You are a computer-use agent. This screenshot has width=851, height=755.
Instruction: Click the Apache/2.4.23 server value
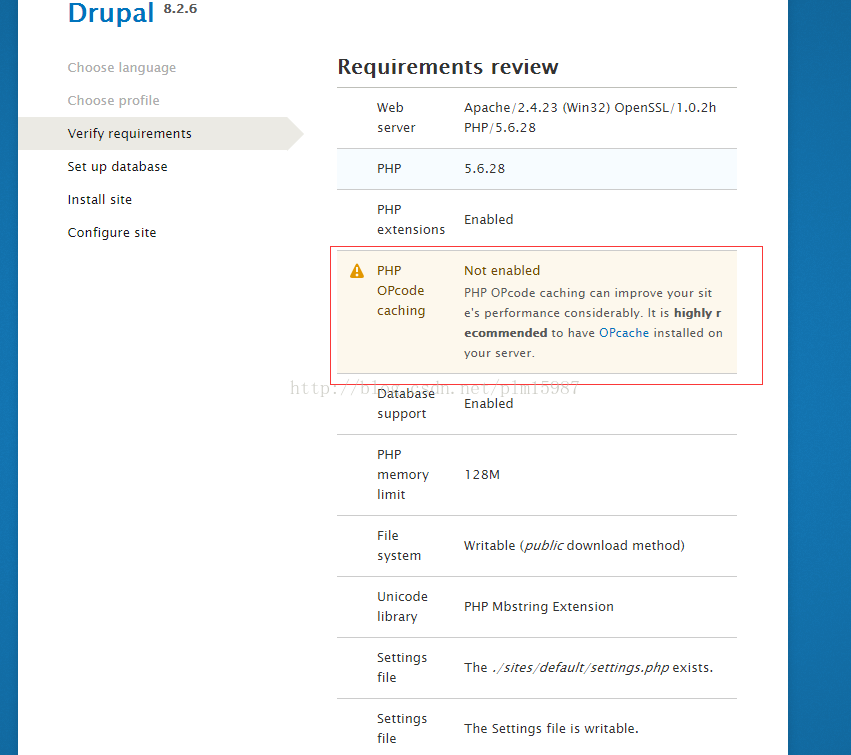pos(590,118)
